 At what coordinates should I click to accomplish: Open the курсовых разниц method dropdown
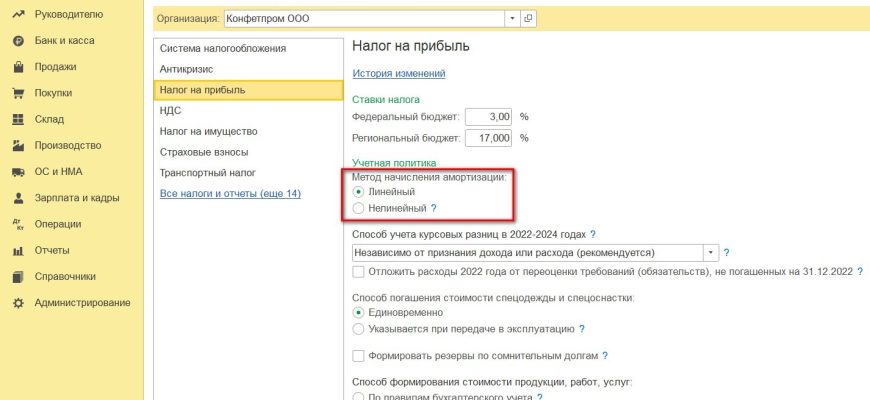(x=711, y=253)
